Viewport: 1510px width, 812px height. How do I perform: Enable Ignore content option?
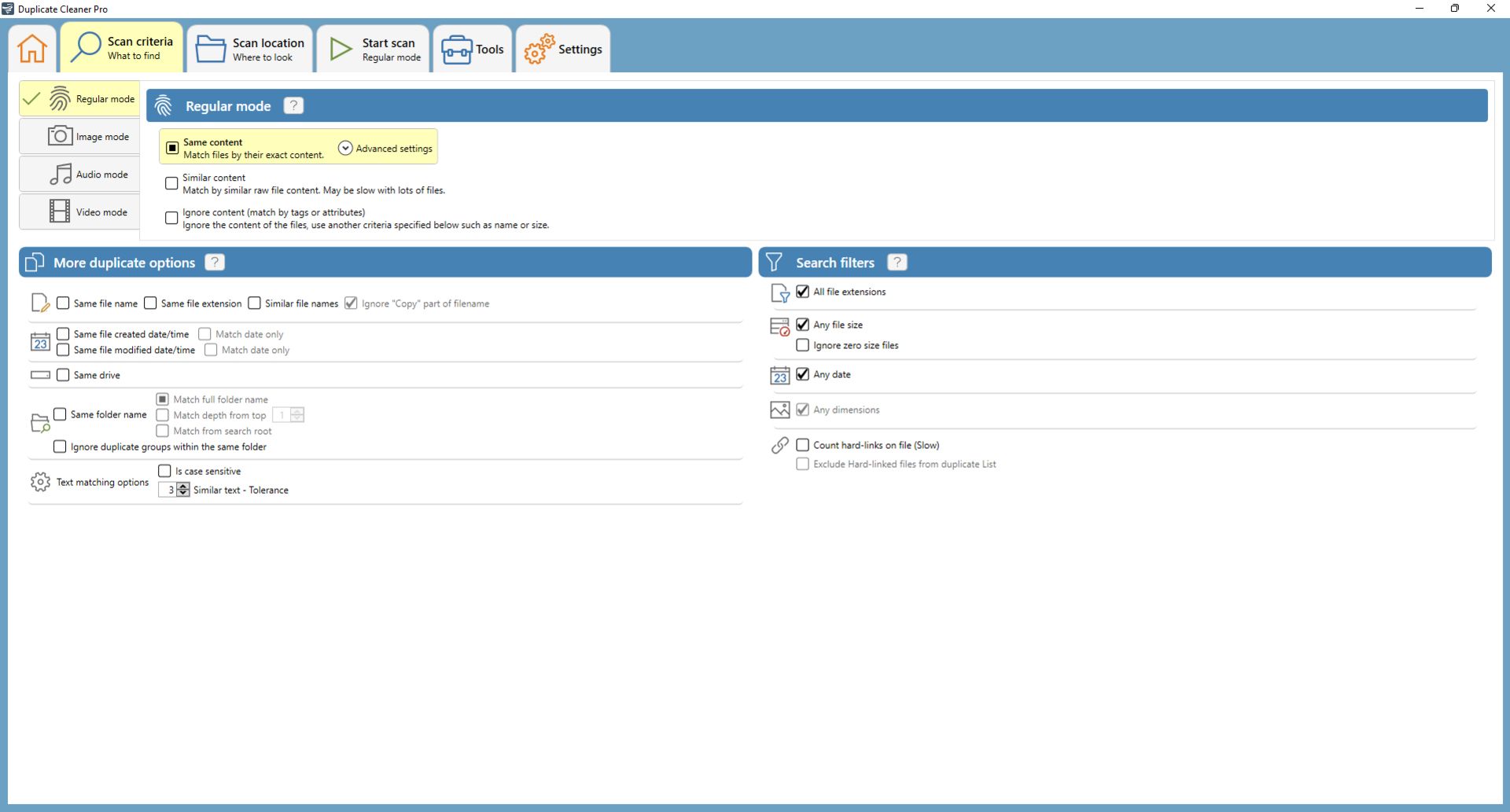(171, 218)
